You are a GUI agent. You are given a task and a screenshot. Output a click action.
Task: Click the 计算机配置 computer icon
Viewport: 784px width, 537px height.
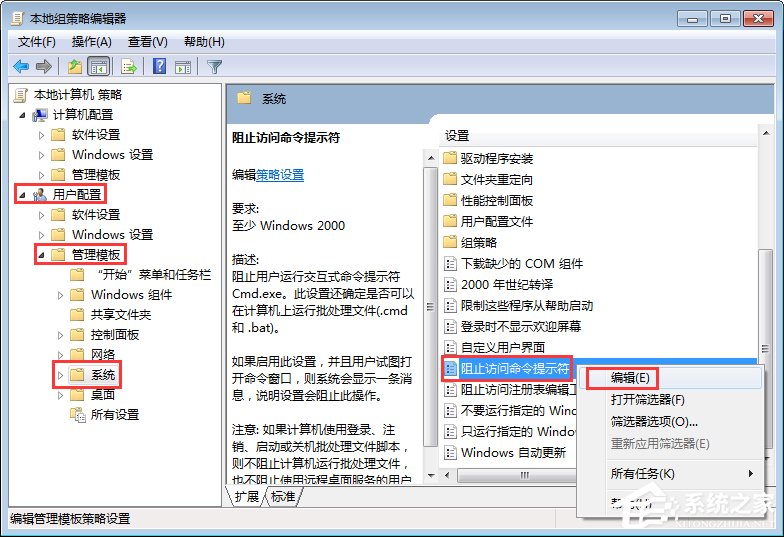pos(40,115)
